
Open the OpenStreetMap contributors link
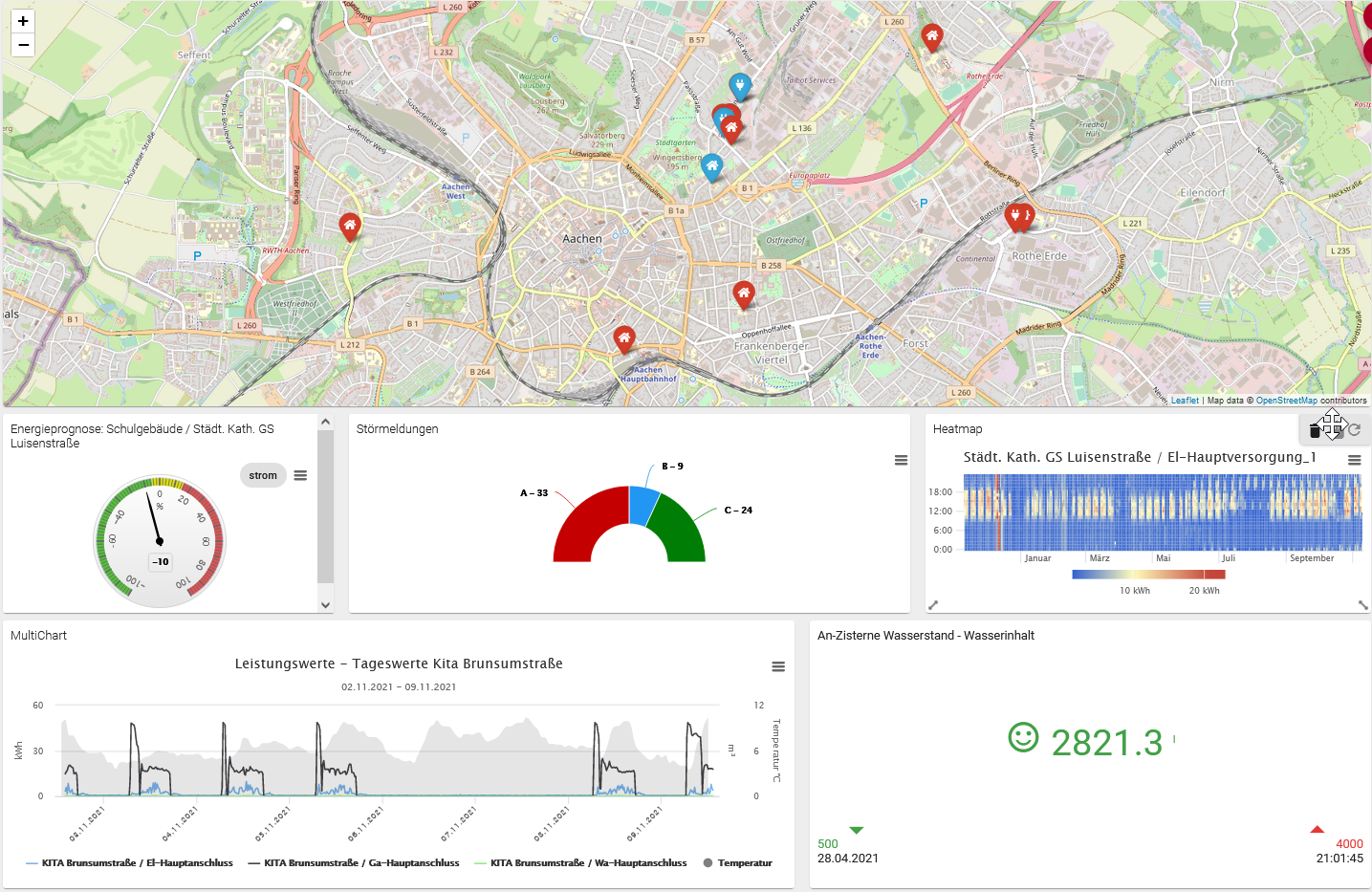[x=1286, y=400]
